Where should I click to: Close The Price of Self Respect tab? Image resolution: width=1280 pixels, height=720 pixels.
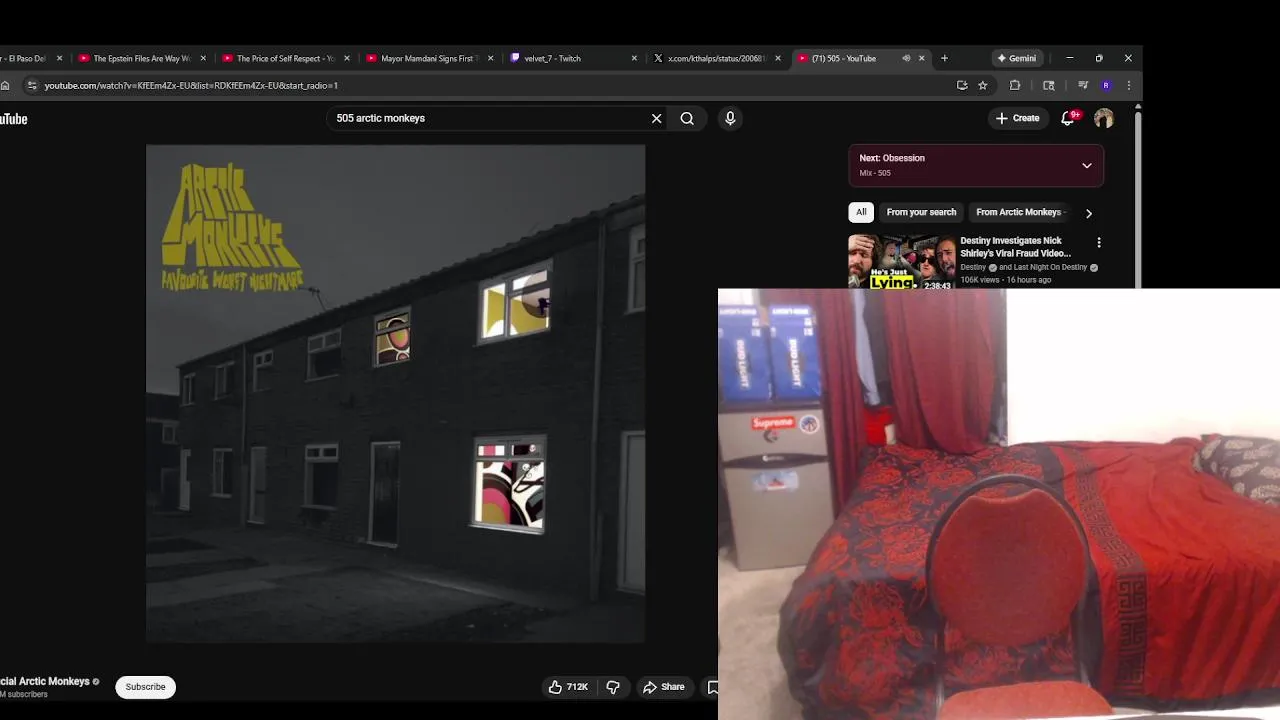[x=347, y=58]
